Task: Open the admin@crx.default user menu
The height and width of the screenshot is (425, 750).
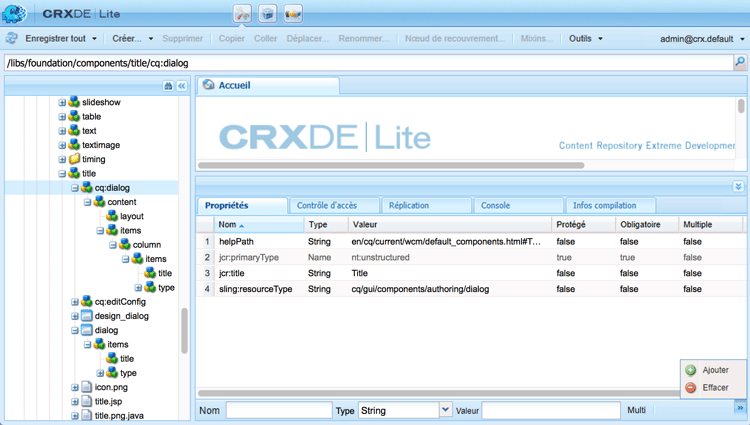Action: (702, 39)
